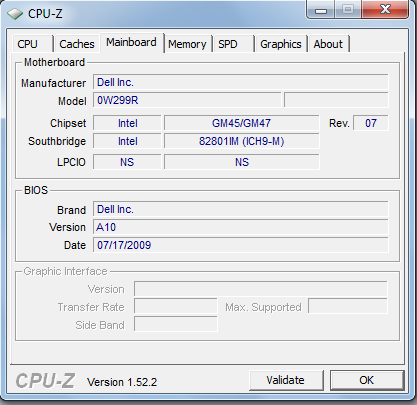Select the BIOS Date 07/17/2009 field
This screenshot has height=405, width=417.
pyautogui.click(x=241, y=245)
